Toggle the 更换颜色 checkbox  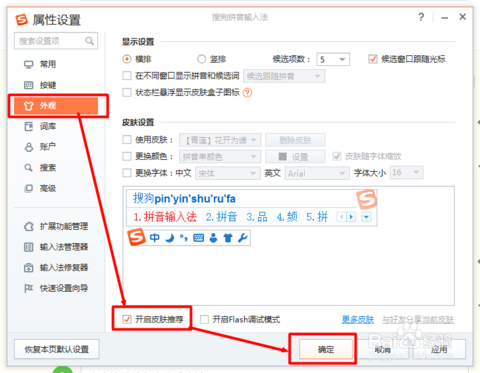[127, 156]
